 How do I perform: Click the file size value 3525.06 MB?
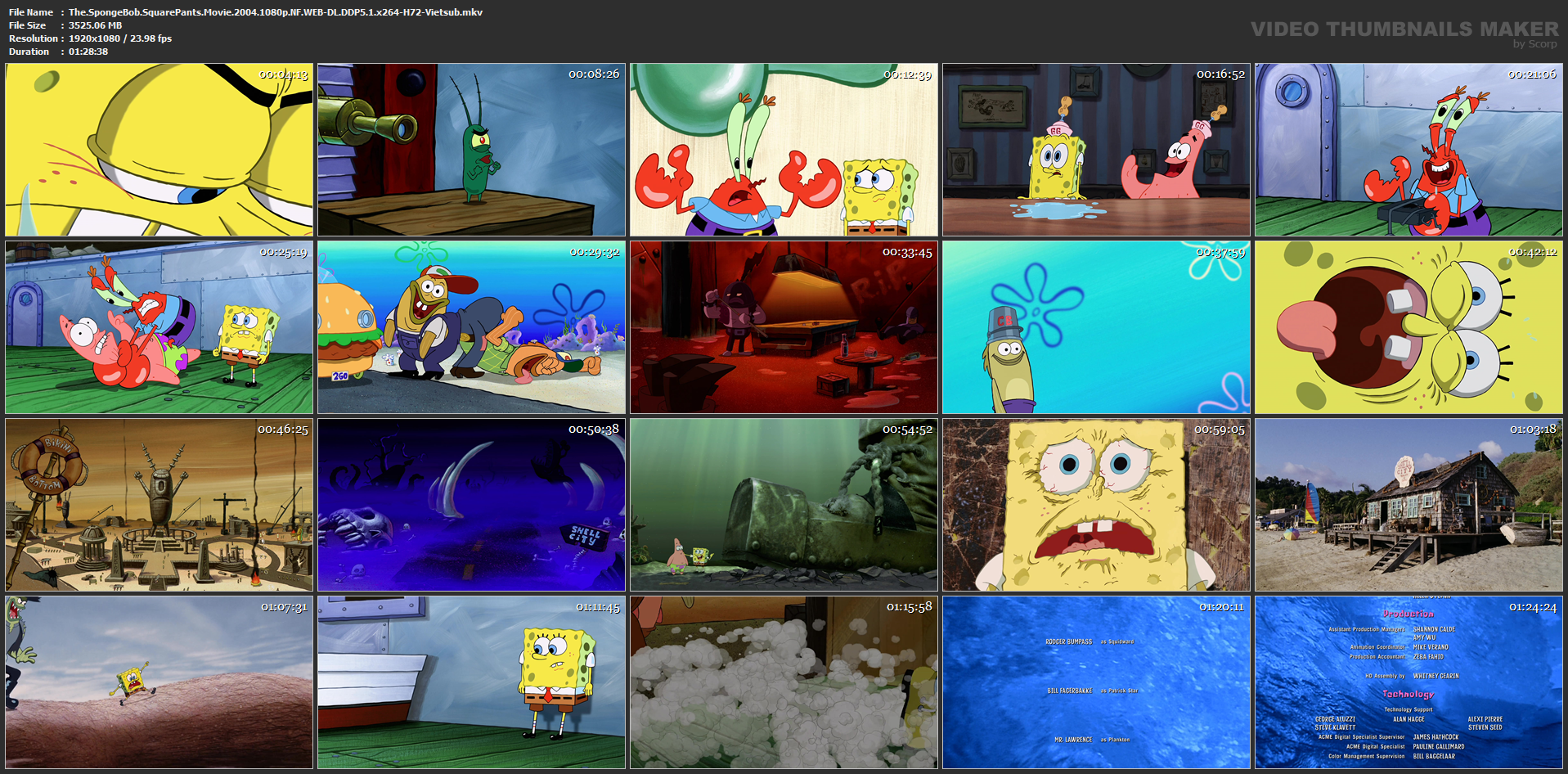(x=96, y=25)
